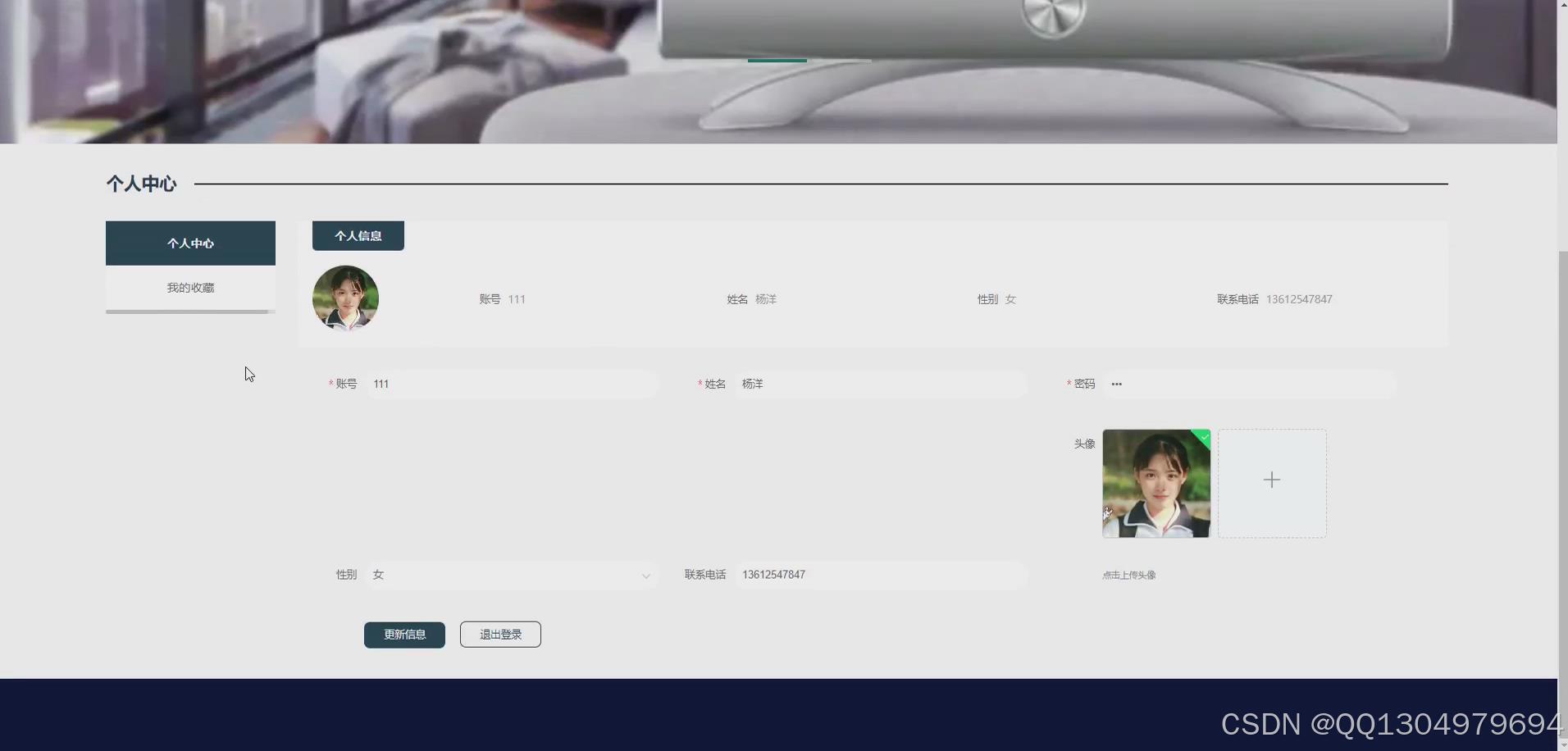This screenshot has height=751, width=1568.
Task: Click inside the 联系电话 phone number field
Action: tap(882, 575)
